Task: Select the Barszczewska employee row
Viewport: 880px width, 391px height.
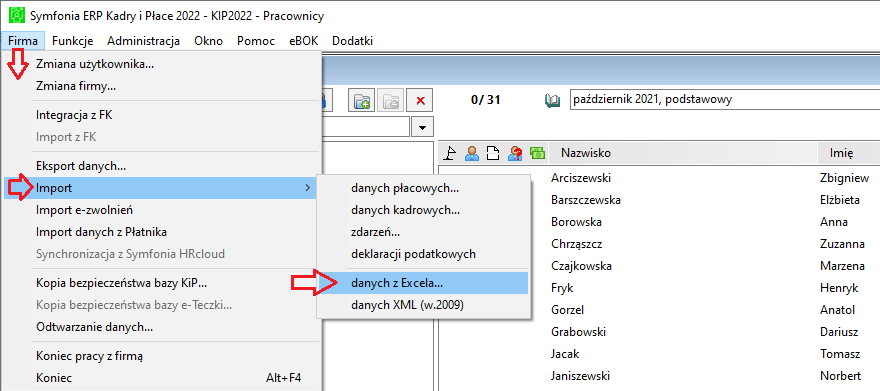Action: tap(659, 200)
